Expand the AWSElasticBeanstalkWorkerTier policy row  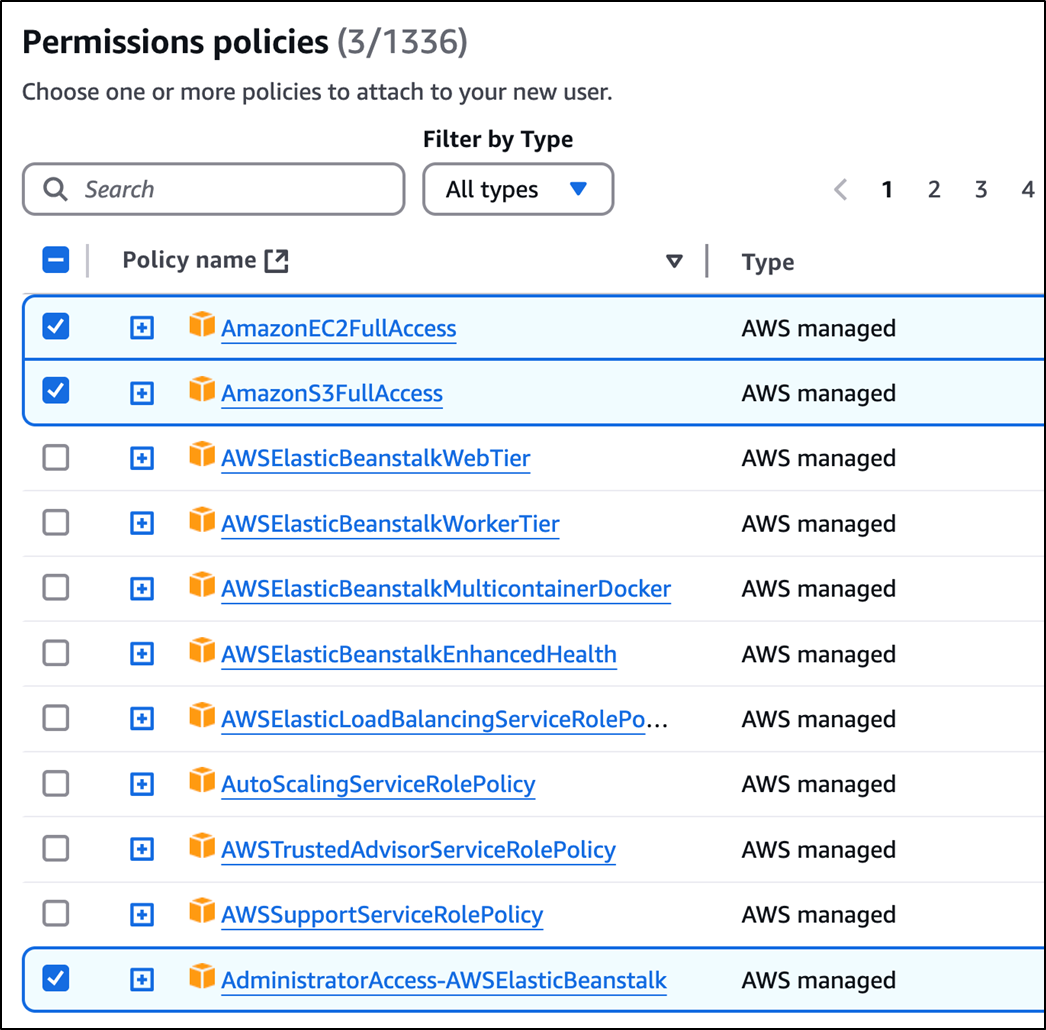141,523
